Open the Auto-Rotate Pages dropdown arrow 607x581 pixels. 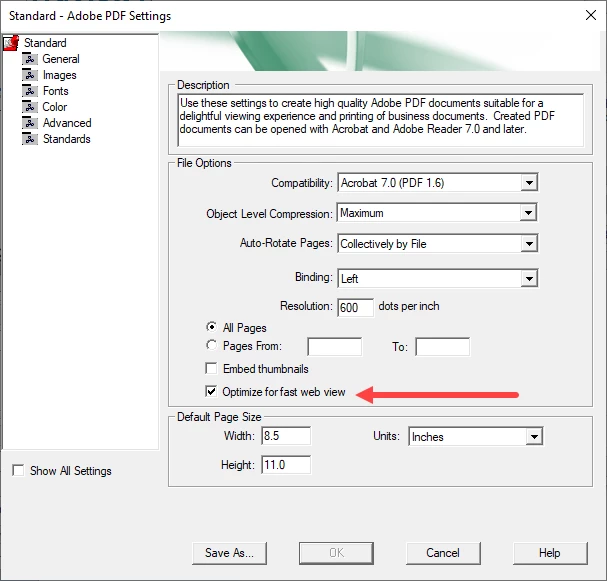point(529,243)
